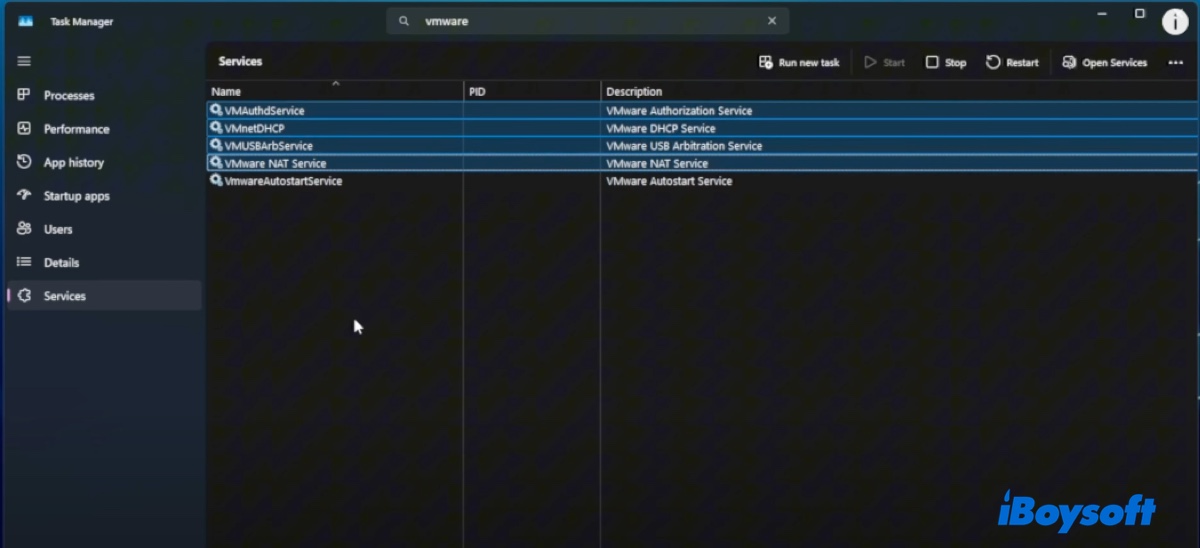The image size is (1200, 548).
Task: Clear the vmware search text
Action: tap(771, 21)
